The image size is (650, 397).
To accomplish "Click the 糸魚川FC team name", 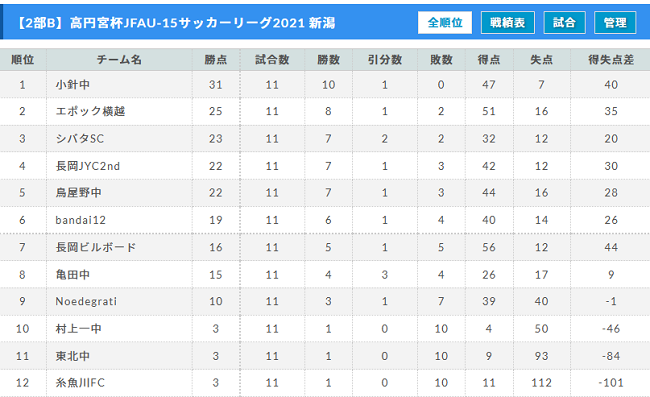I will (x=80, y=382).
